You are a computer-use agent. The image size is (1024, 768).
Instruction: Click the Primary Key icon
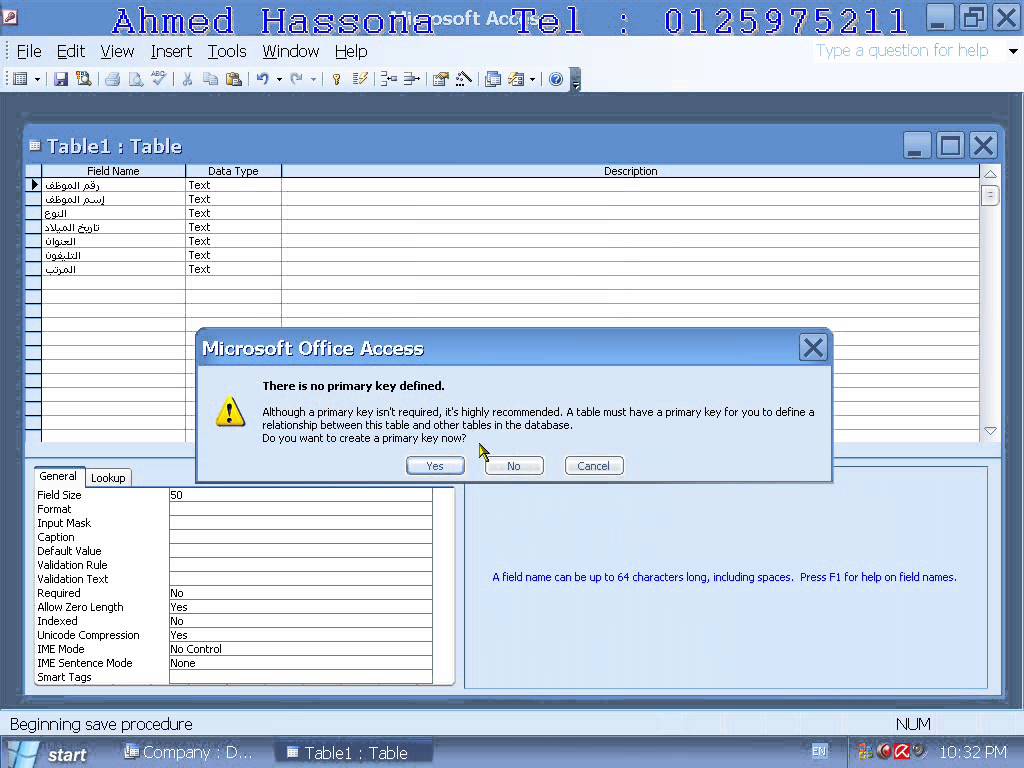[x=336, y=79]
